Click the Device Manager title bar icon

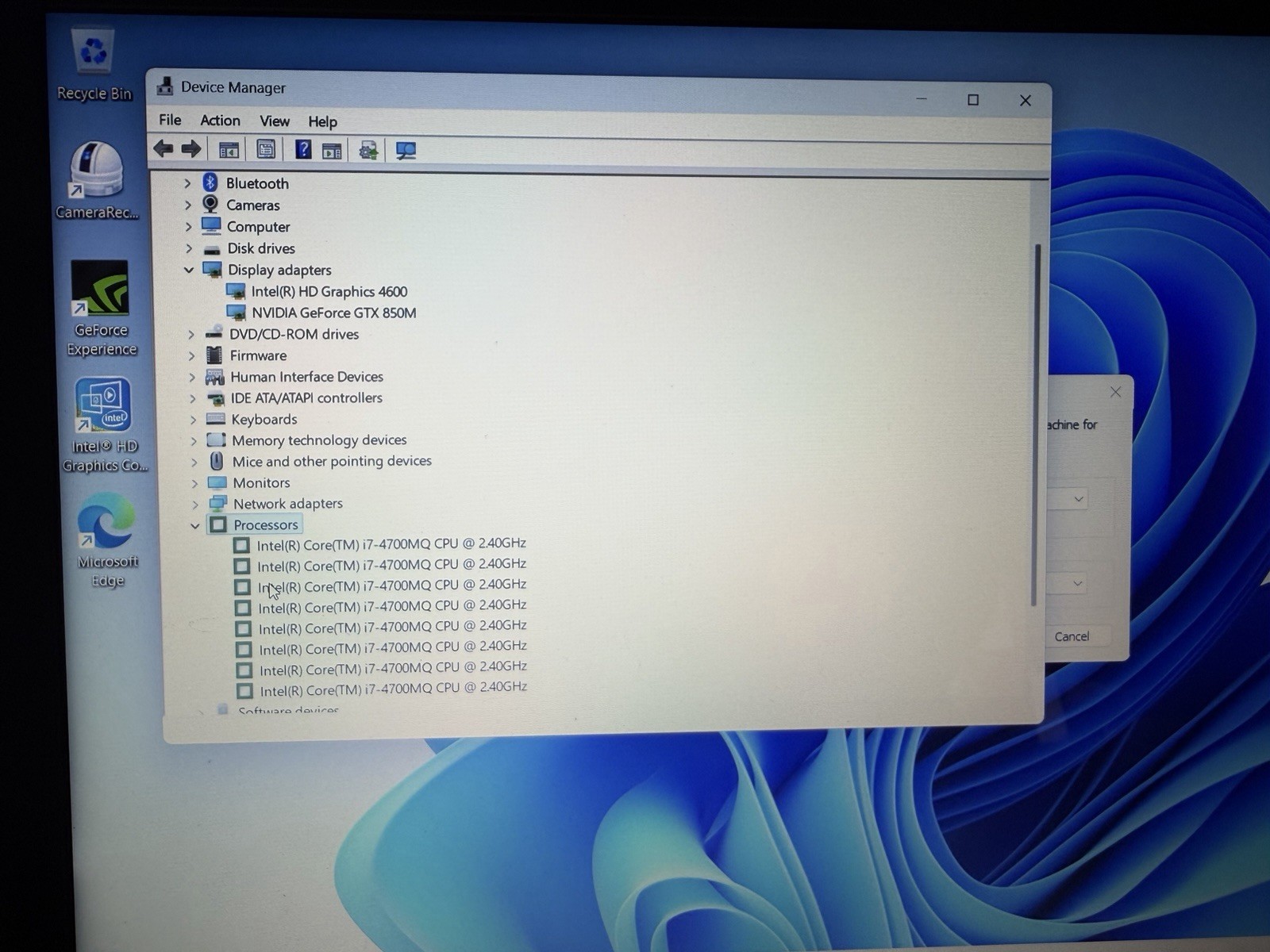click(x=164, y=86)
